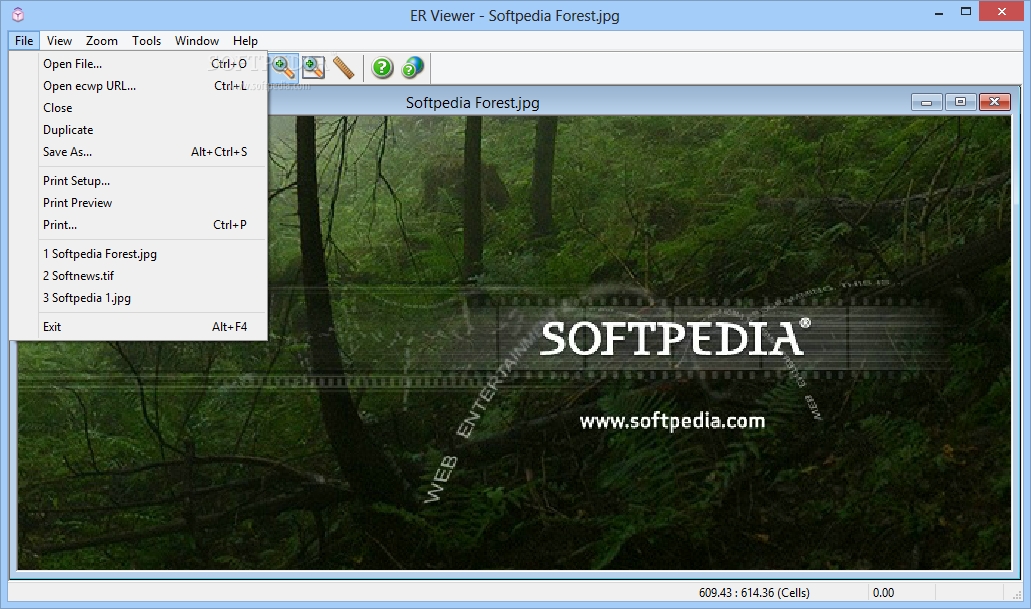Viewport: 1031px width, 609px height.
Task: Maximize the Softpedia Forest.jpg child window
Action: (x=961, y=102)
